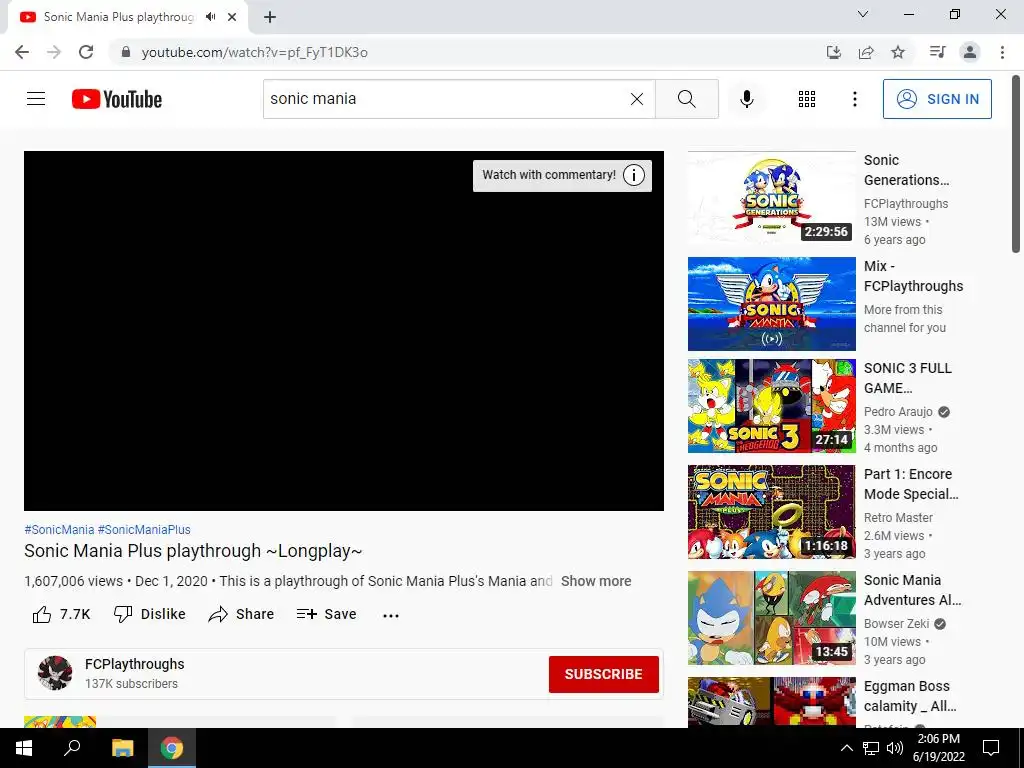Click the Dislike button
The width and height of the screenshot is (1024, 768).
[150, 614]
